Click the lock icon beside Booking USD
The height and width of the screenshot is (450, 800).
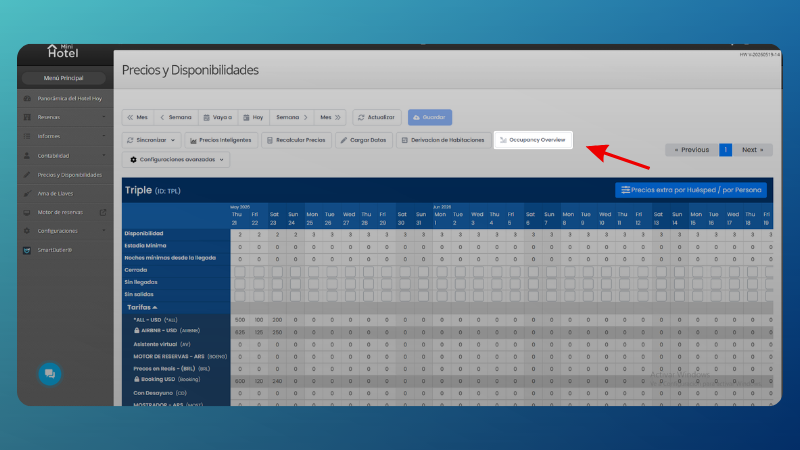(137, 380)
